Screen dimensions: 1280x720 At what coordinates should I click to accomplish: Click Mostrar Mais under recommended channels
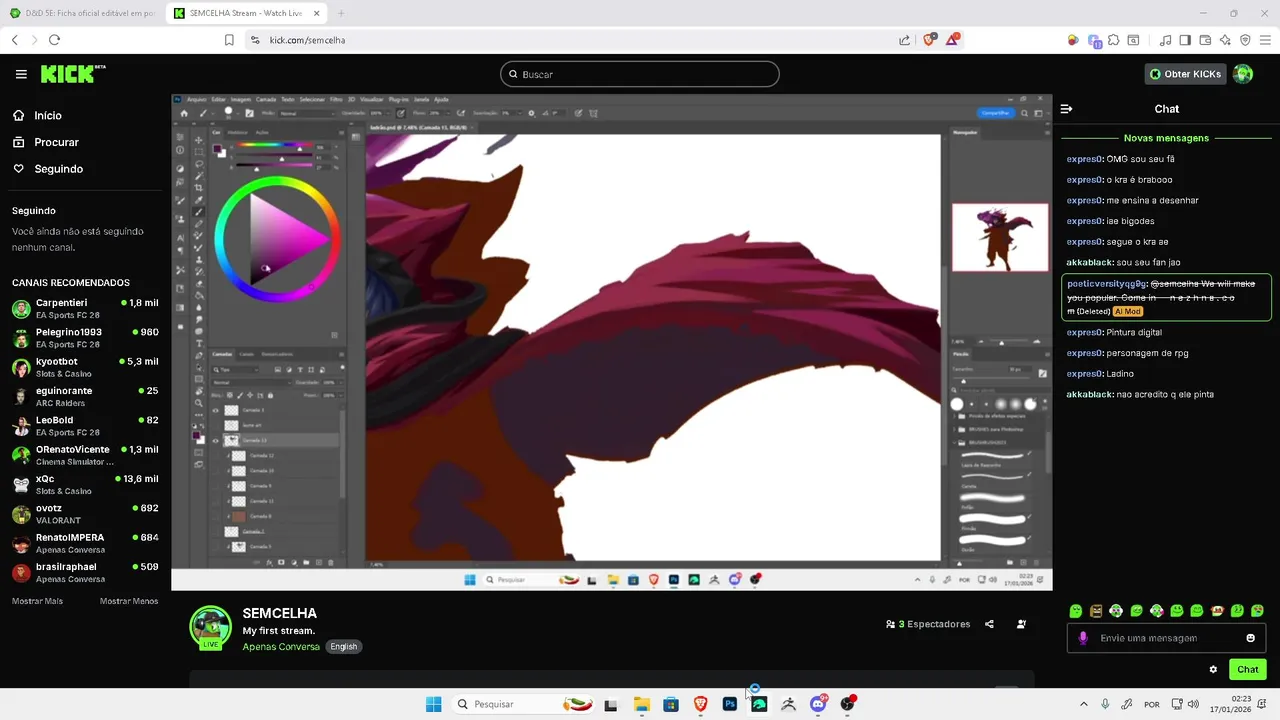[37, 601]
